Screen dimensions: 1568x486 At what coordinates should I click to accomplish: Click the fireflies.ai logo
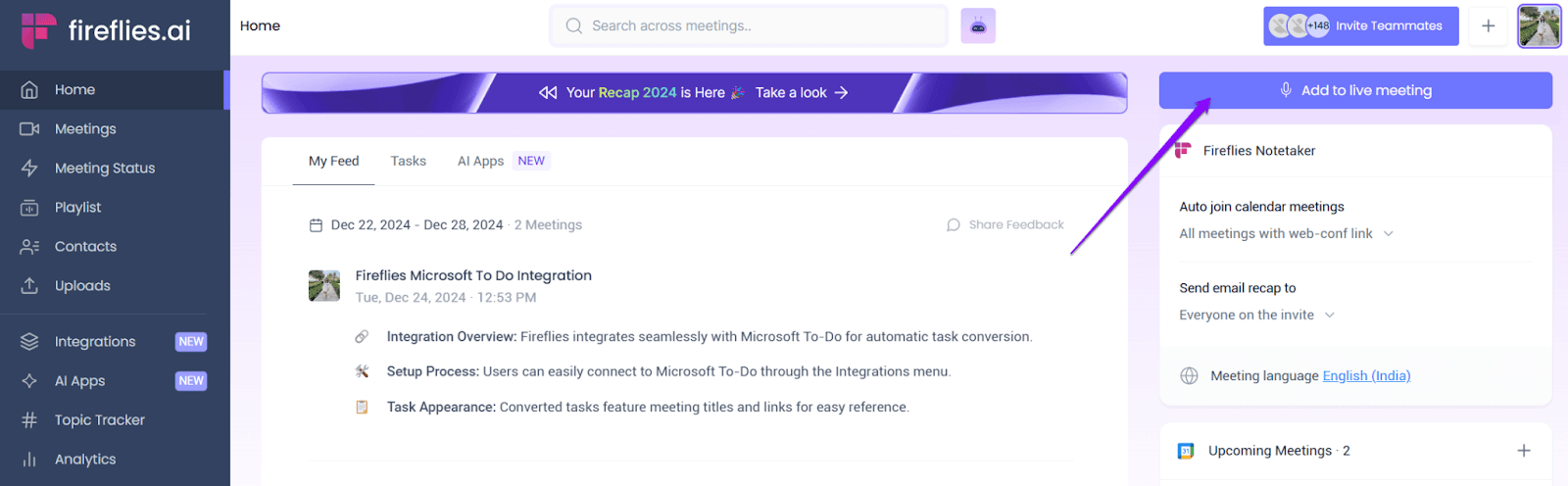106,30
